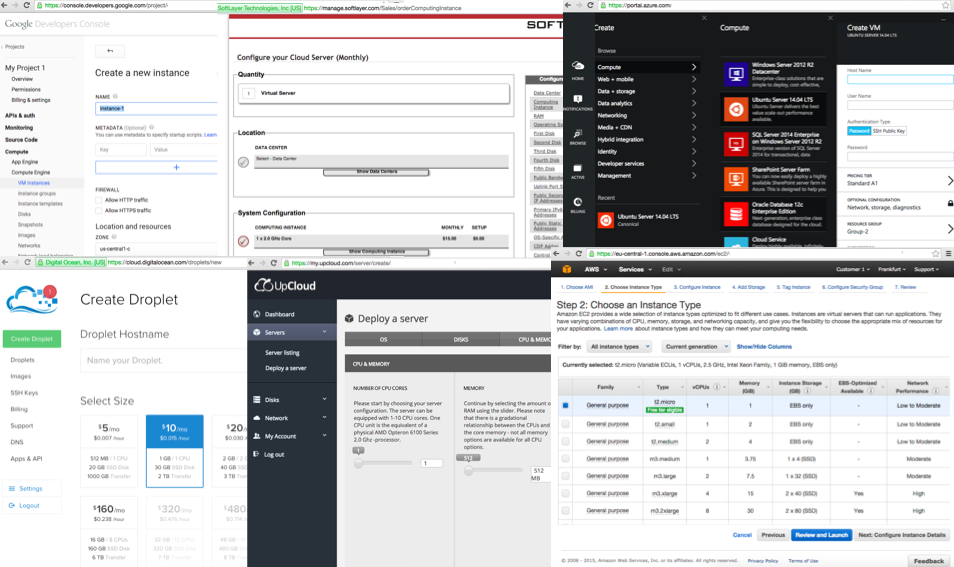Select Ubuntu Server 14.04 LTS compute tile icon

click(x=736, y=110)
